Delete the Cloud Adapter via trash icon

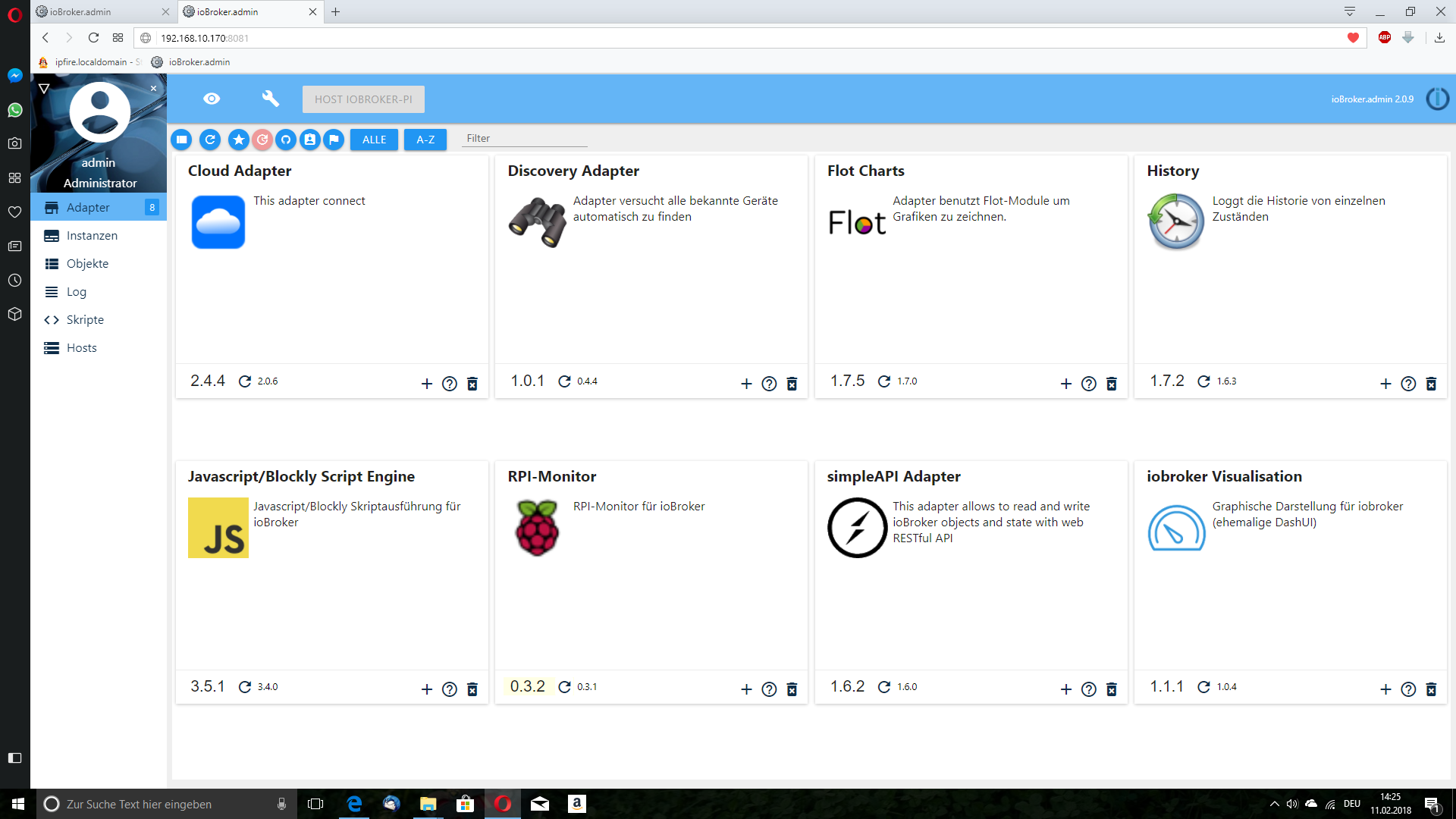coord(472,384)
